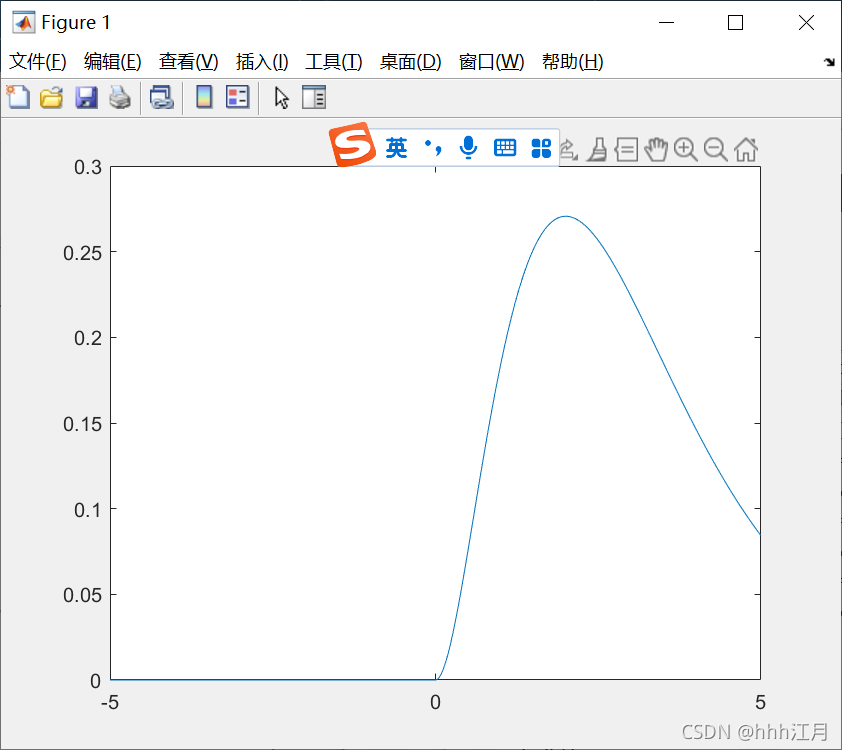Maximize the Figure 1 window
This screenshot has width=842, height=750.
coord(735,23)
